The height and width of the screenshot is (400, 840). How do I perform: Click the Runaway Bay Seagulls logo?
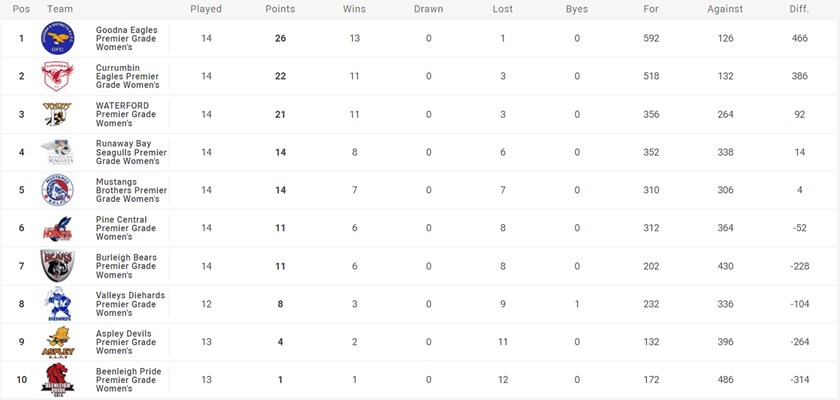coord(57,152)
